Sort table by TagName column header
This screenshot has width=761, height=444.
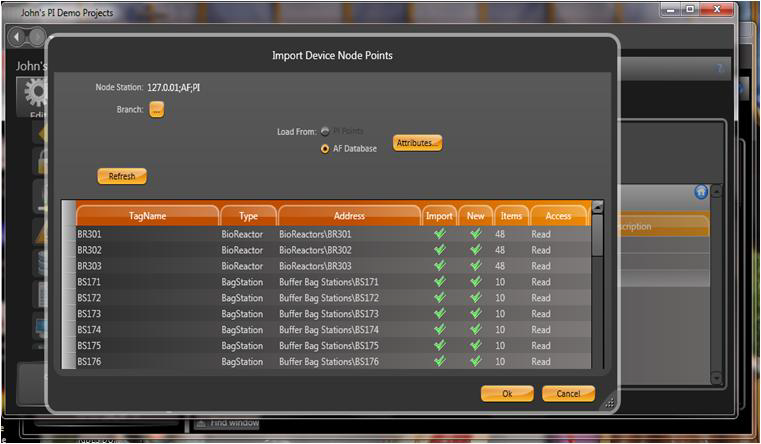147,216
